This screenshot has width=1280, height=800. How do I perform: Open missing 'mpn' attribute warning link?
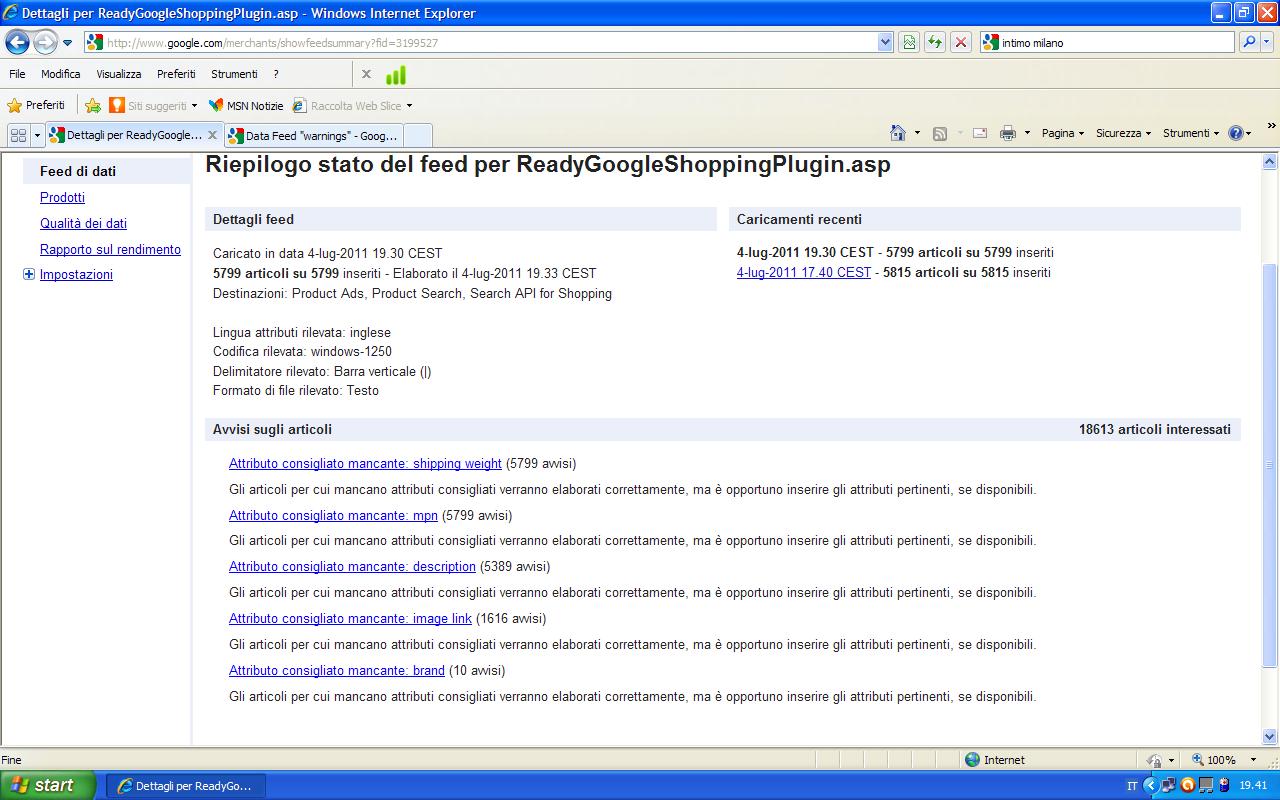[333, 515]
